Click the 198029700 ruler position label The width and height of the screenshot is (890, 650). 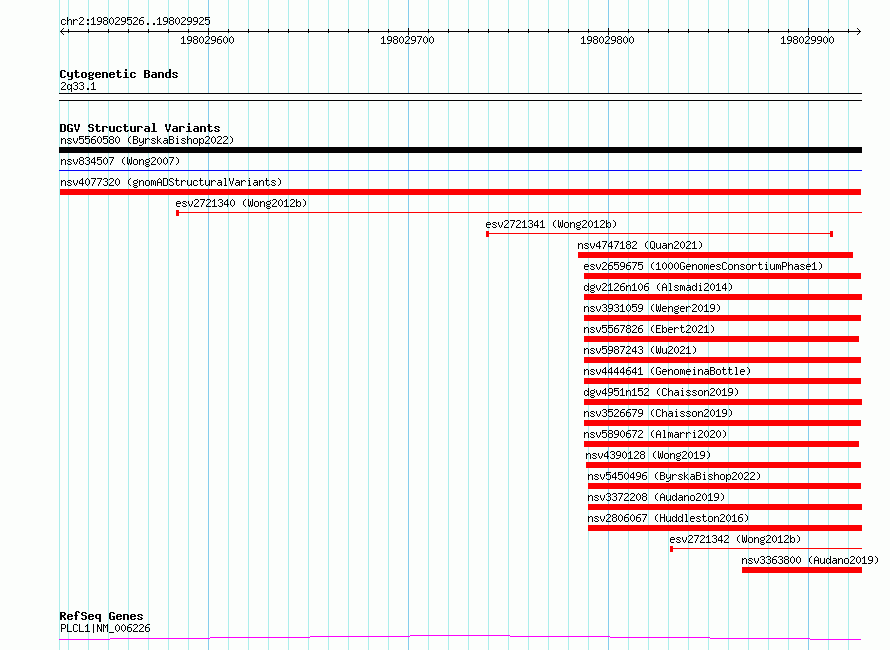click(407, 40)
